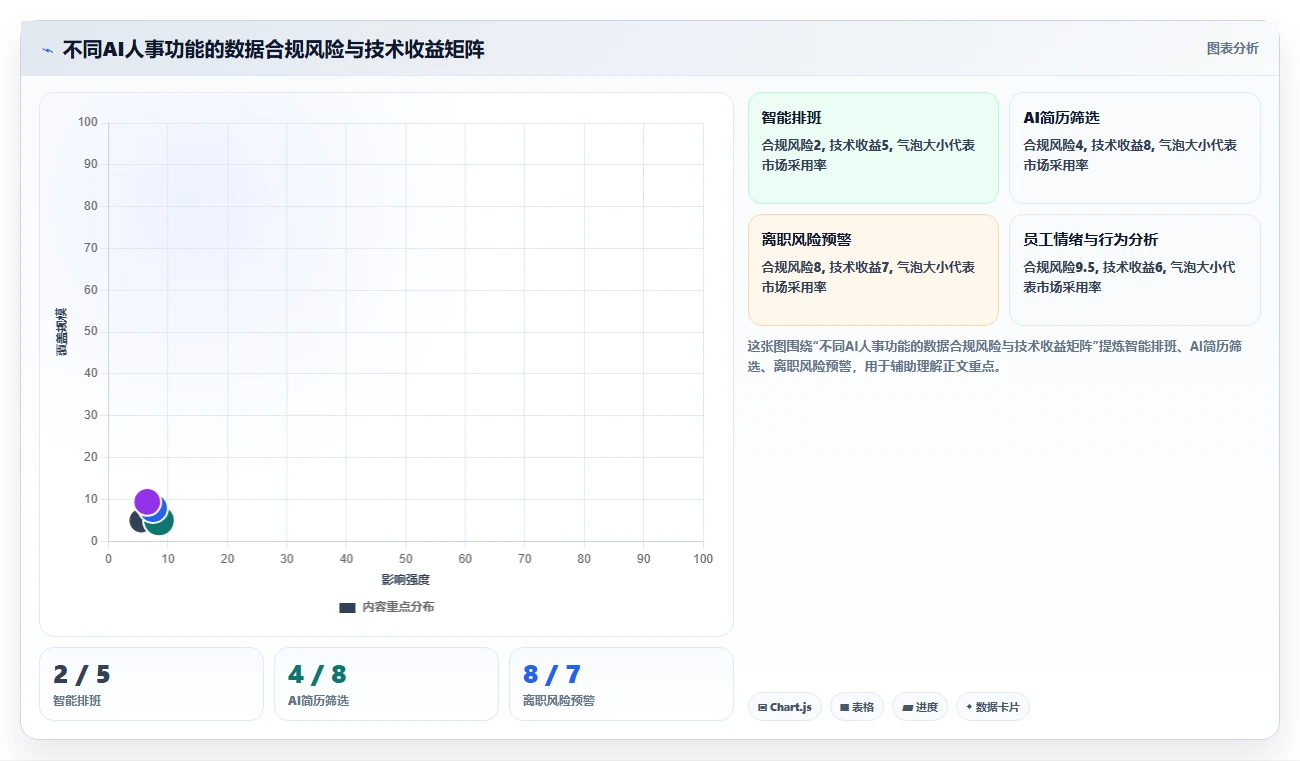Select the 员工情绪与行为分析 info card

(1135, 270)
